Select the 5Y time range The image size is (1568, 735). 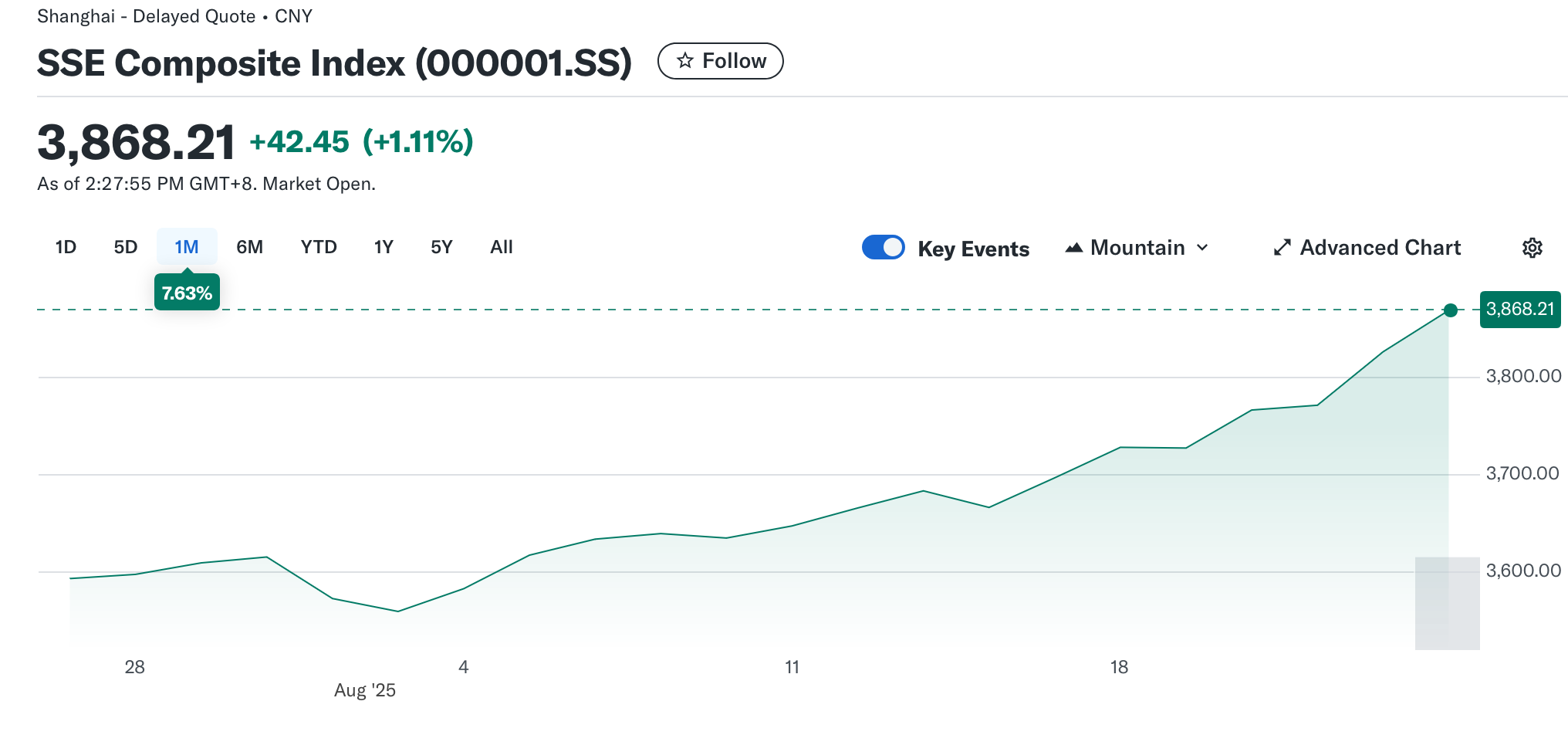coord(441,247)
